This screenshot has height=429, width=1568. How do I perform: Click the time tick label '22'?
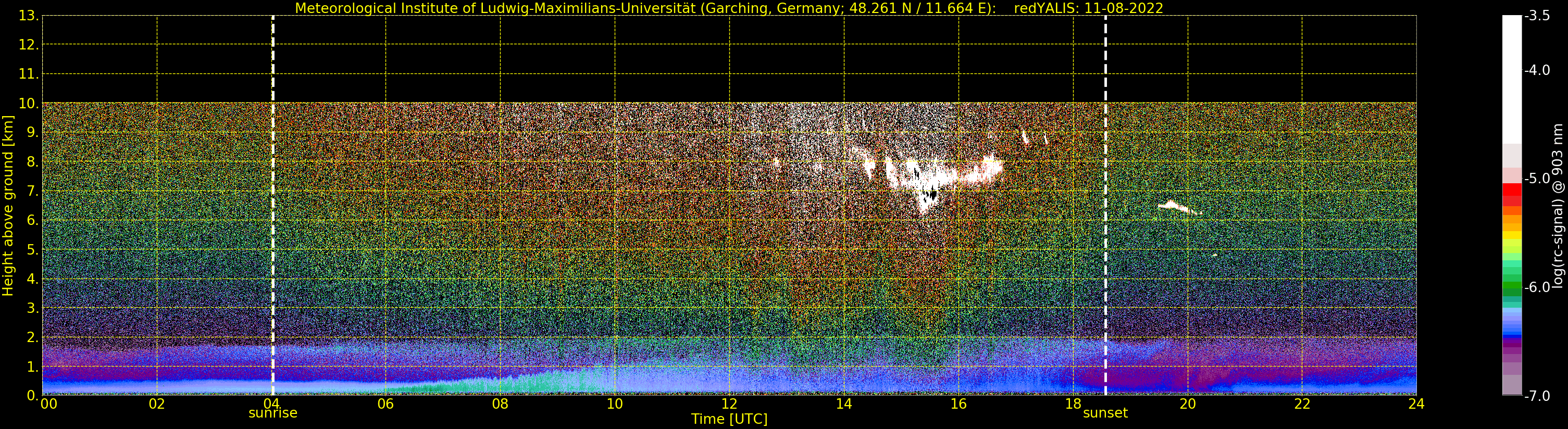(x=1302, y=404)
